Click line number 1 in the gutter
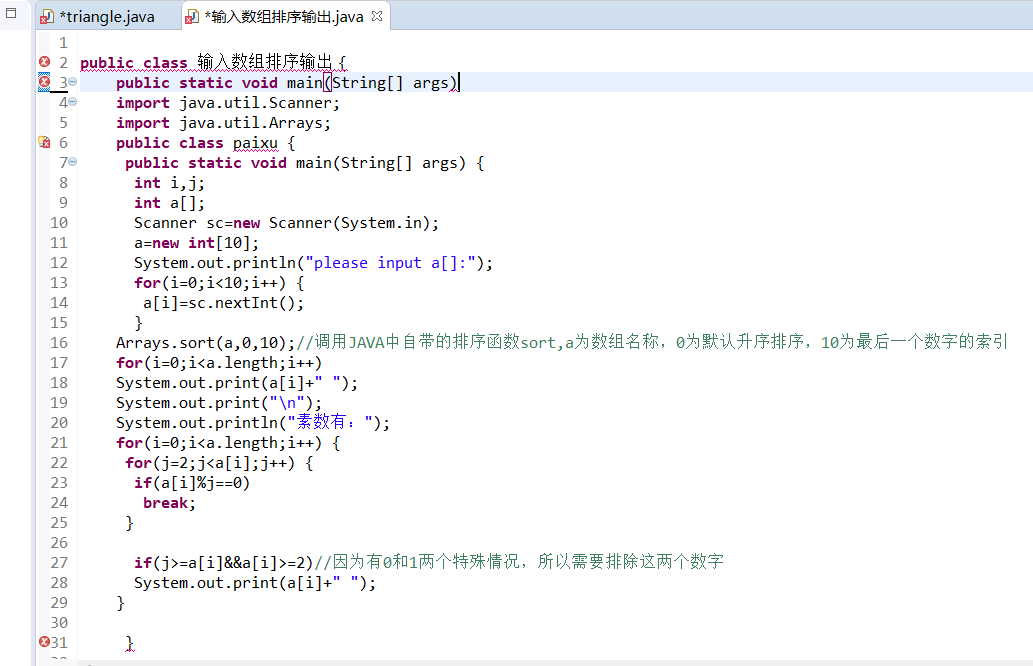The height and width of the screenshot is (666, 1033). (x=63, y=43)
